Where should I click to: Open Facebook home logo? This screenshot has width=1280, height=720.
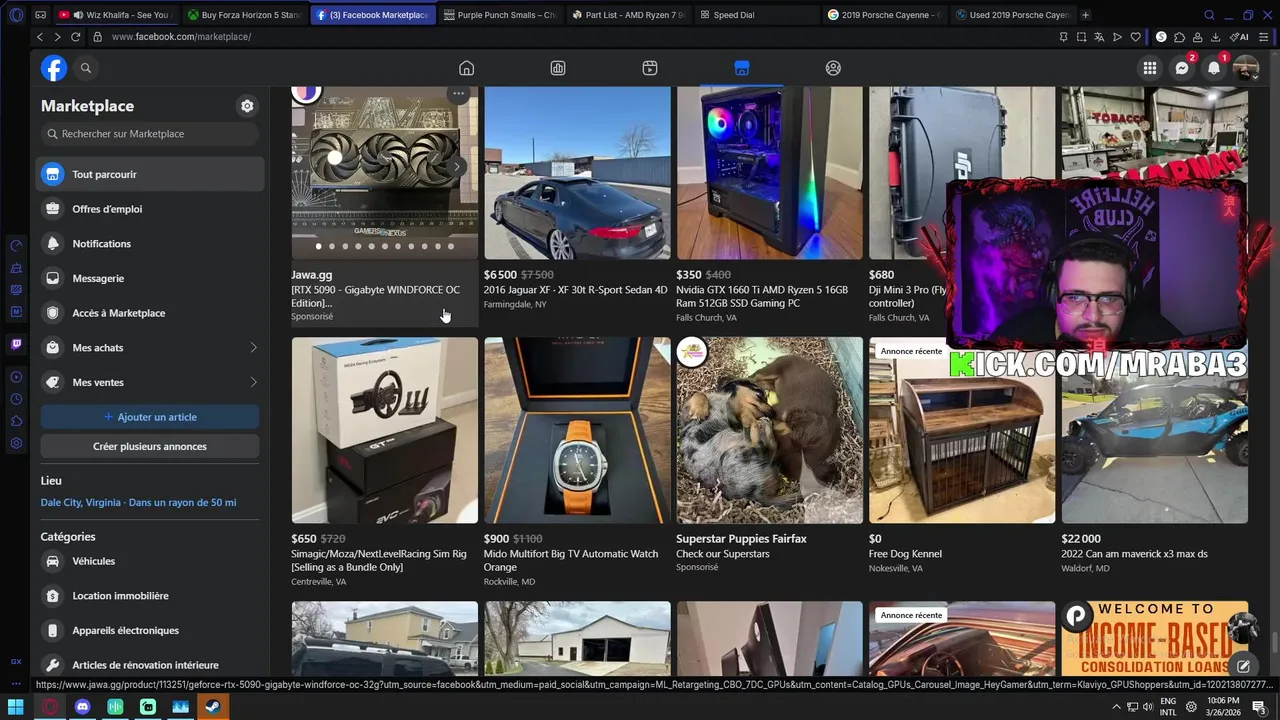[x=54, y=68]
